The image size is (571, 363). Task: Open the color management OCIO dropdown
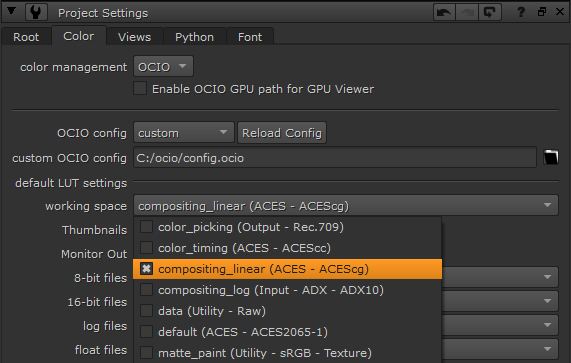(163, 67)
